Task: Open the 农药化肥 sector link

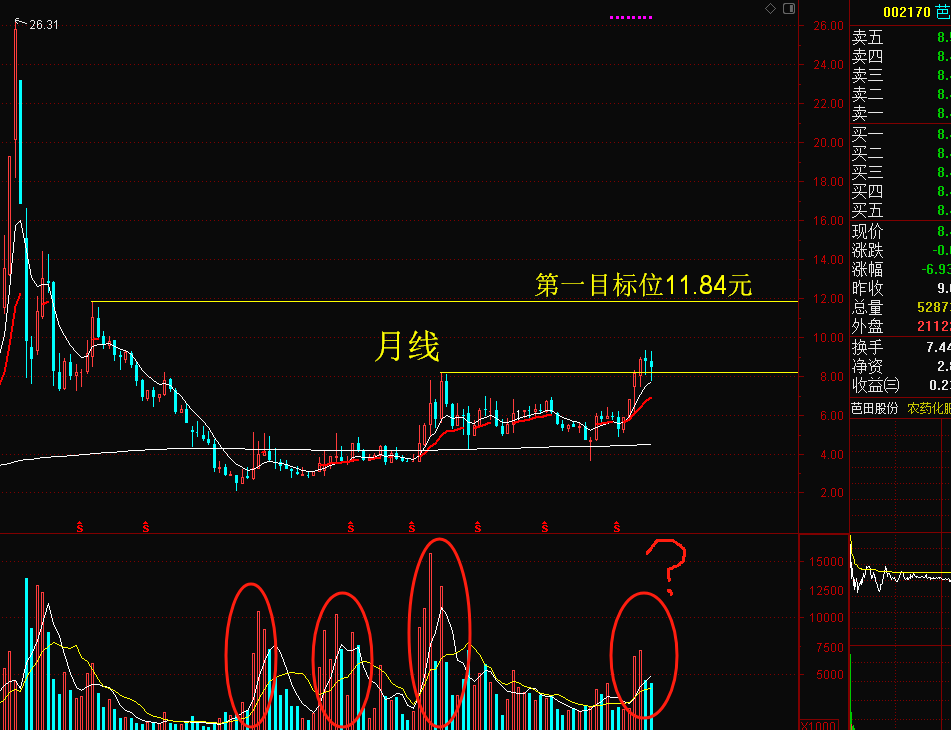Action: 929,408
